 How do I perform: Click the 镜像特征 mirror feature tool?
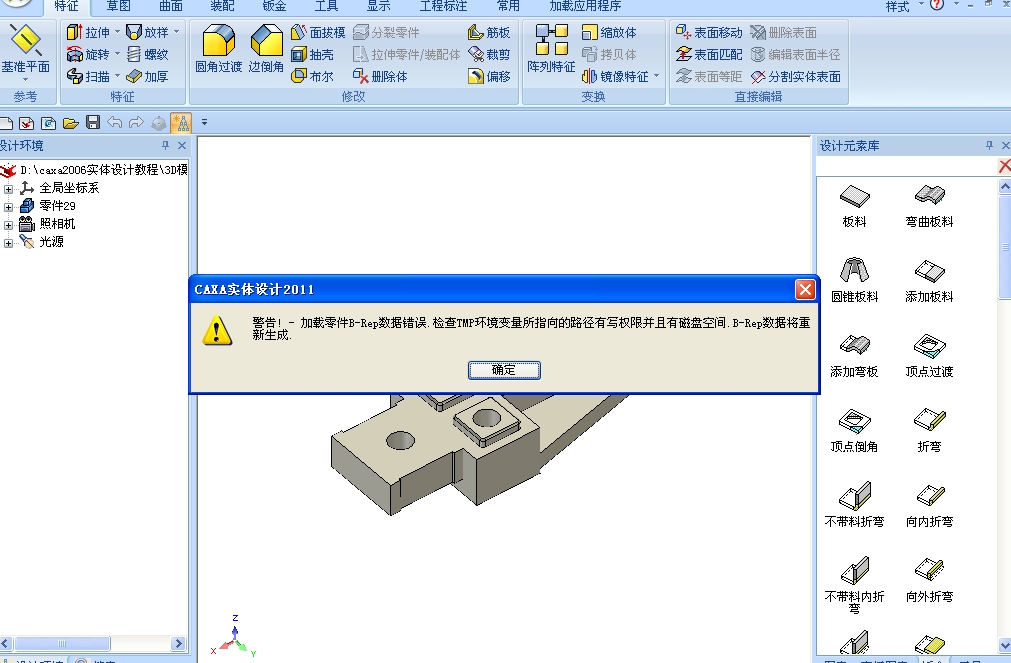[615, 76]
